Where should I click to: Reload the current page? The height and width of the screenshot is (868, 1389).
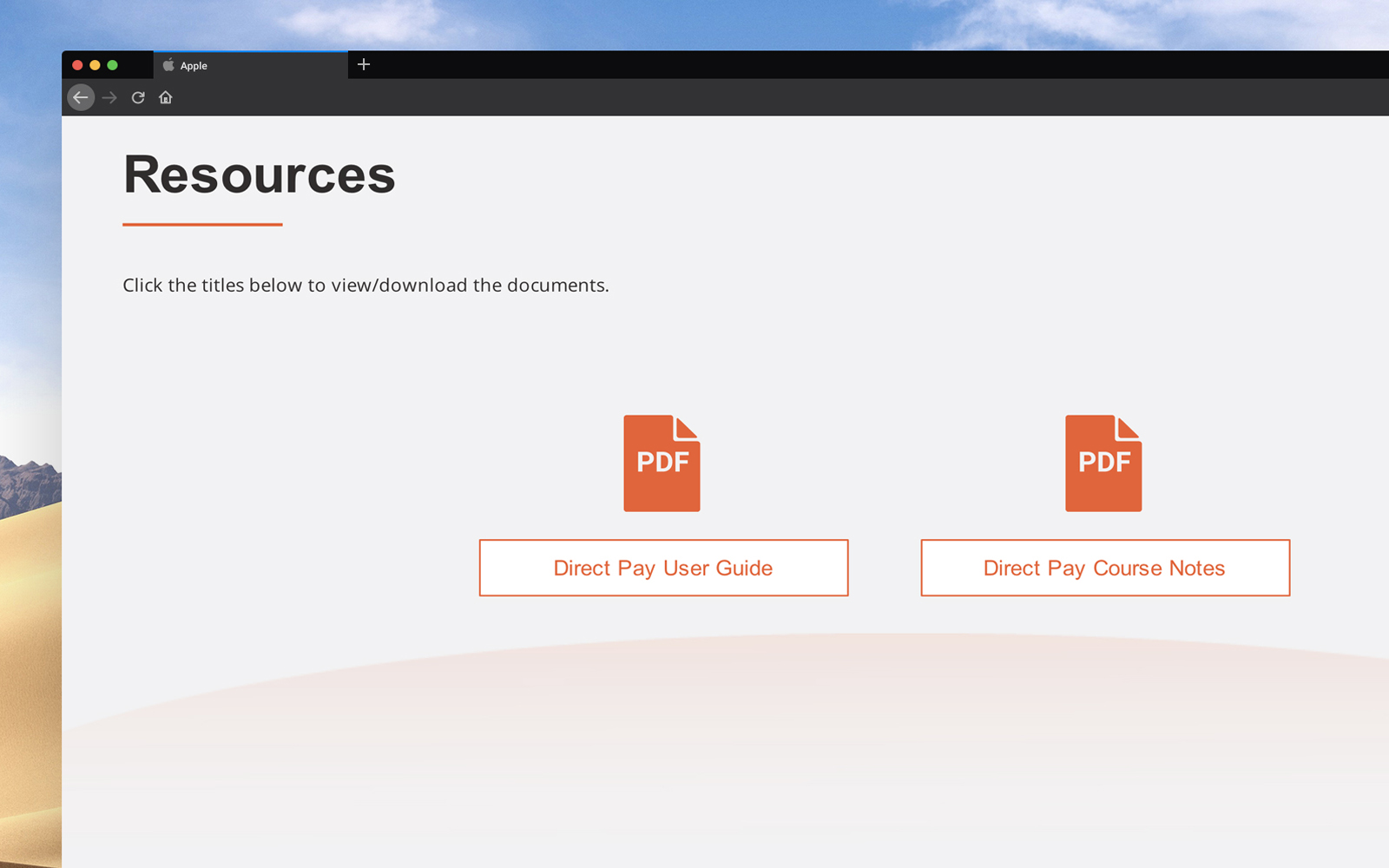tap(138, 97)
